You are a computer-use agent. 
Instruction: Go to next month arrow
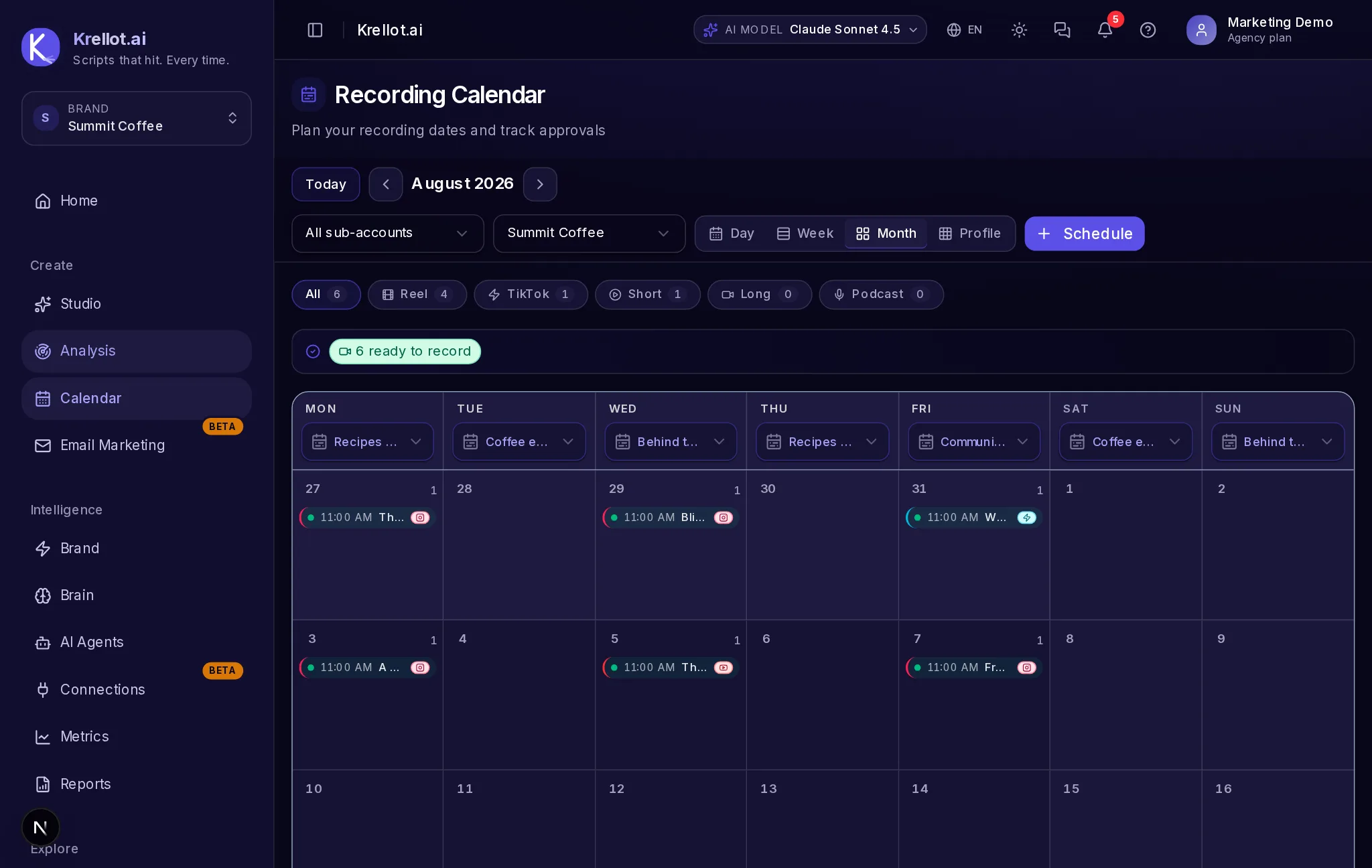(x=540, y=184)
